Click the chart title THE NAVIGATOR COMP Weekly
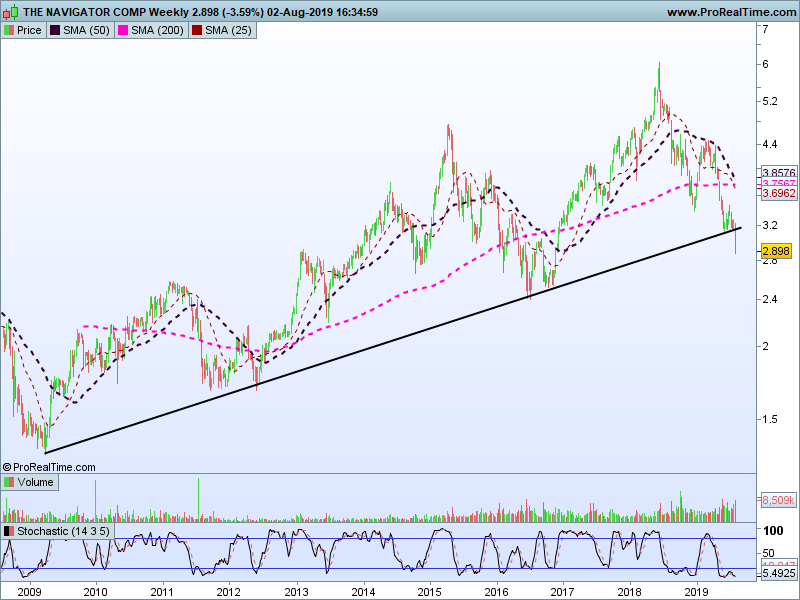This screenshot has width=800, height=600. tap(106, 12)
